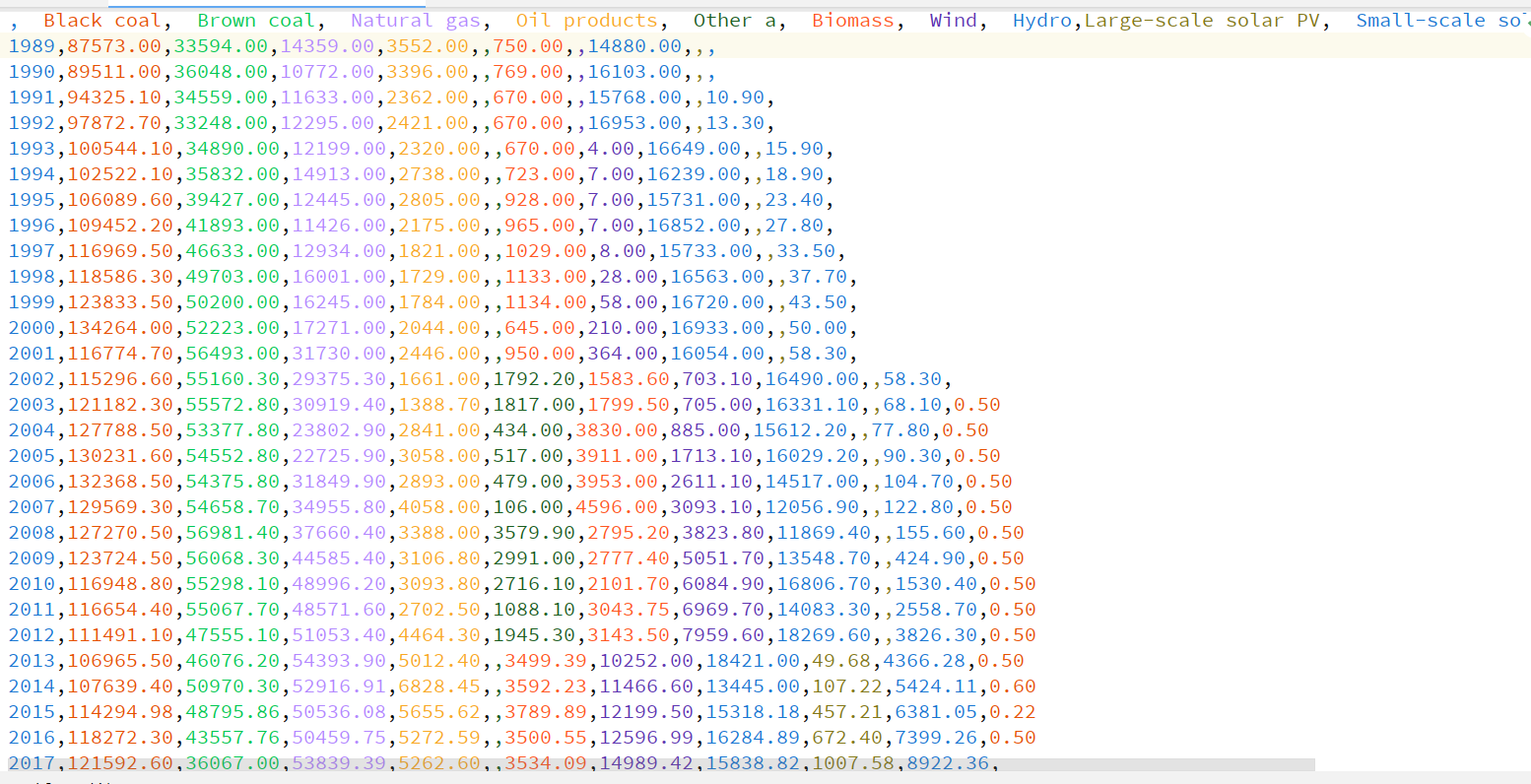Click the biomass value 3911.00
This screenshot has height=784, width=1531.
coord(617,456)
